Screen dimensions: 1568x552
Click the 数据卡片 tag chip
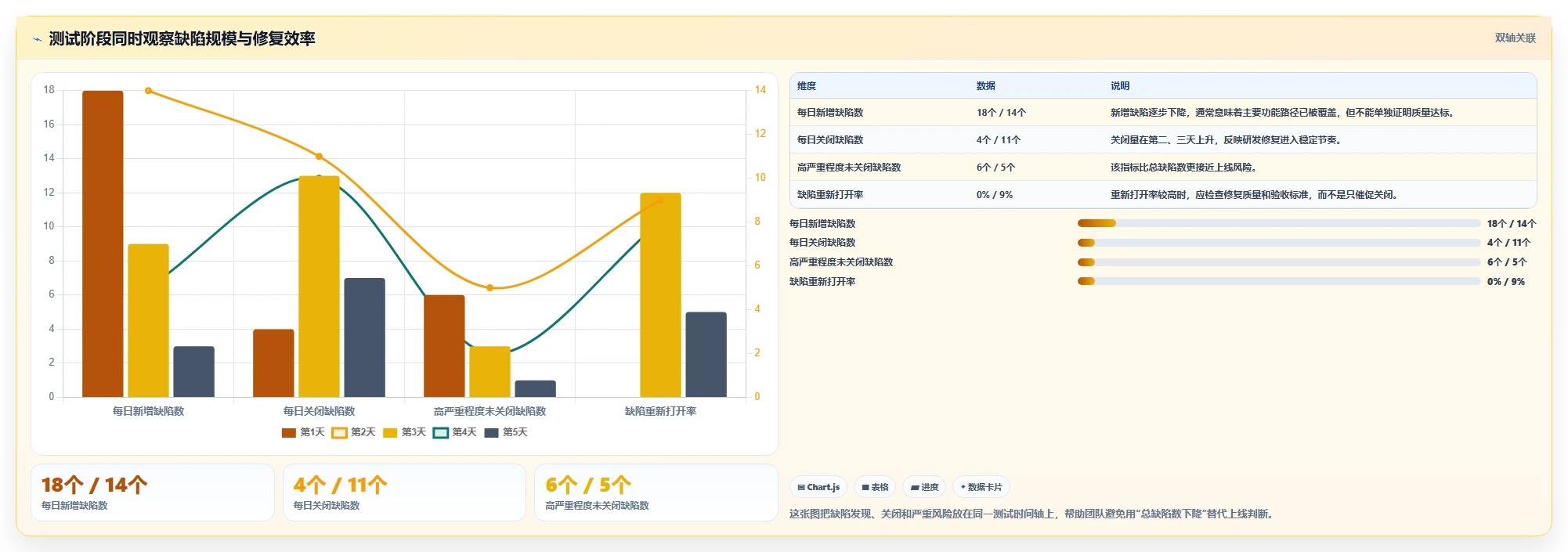[981, 487]
